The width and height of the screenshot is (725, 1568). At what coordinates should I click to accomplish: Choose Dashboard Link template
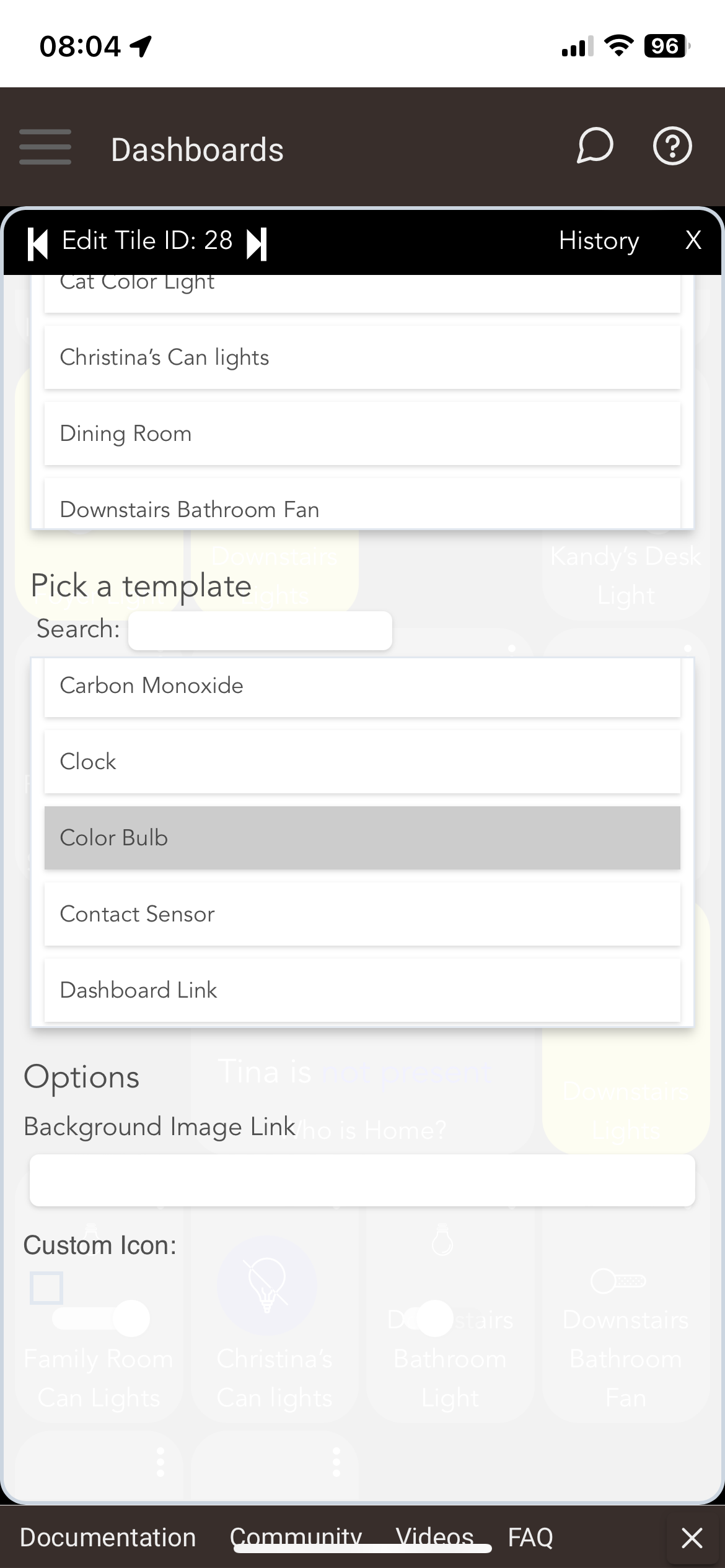pyautogui.click(x=362, y=990)
